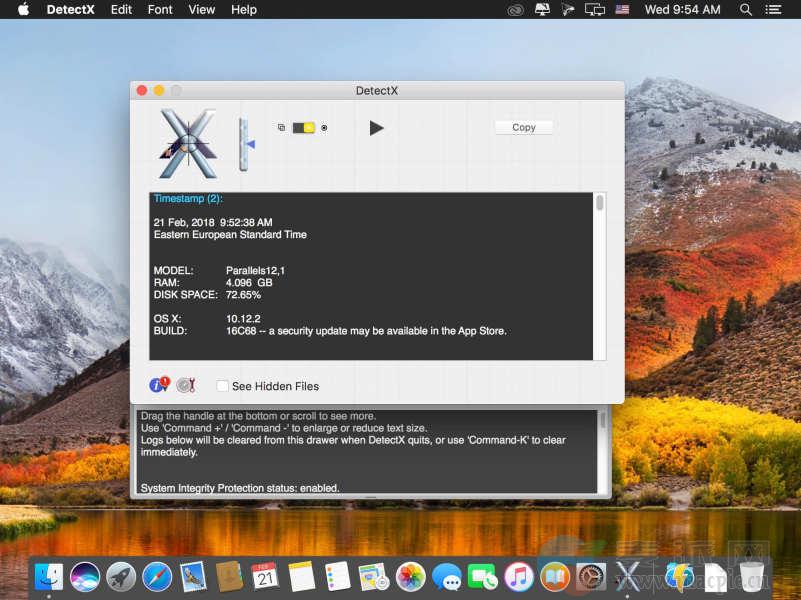
Task: Open the Edit menu
Action: 121,10
